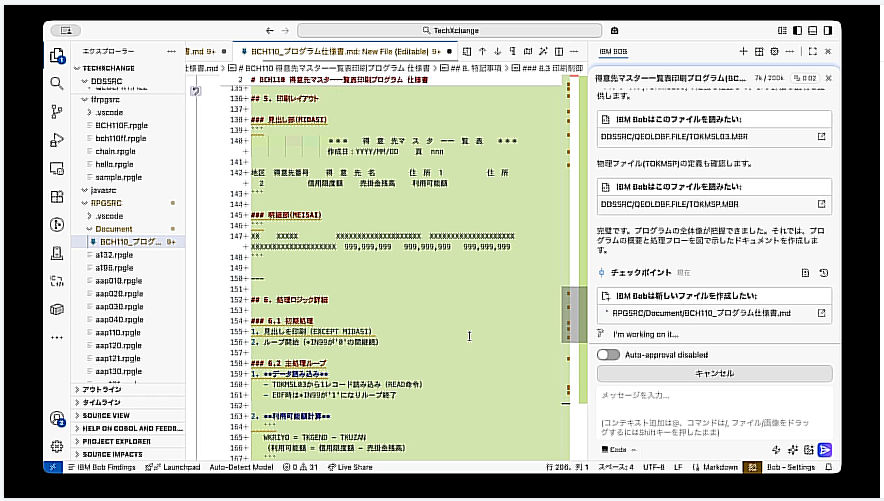884x501 pixels.
Task: Open the Remote Explorer view
Action: [57, 168]
